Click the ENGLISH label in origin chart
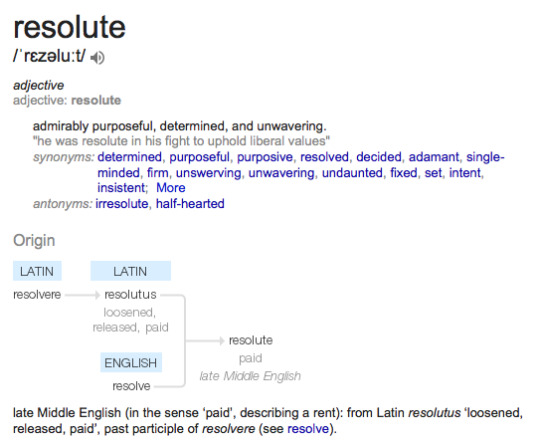The image size is (540, 445). [x=131, y=363]
